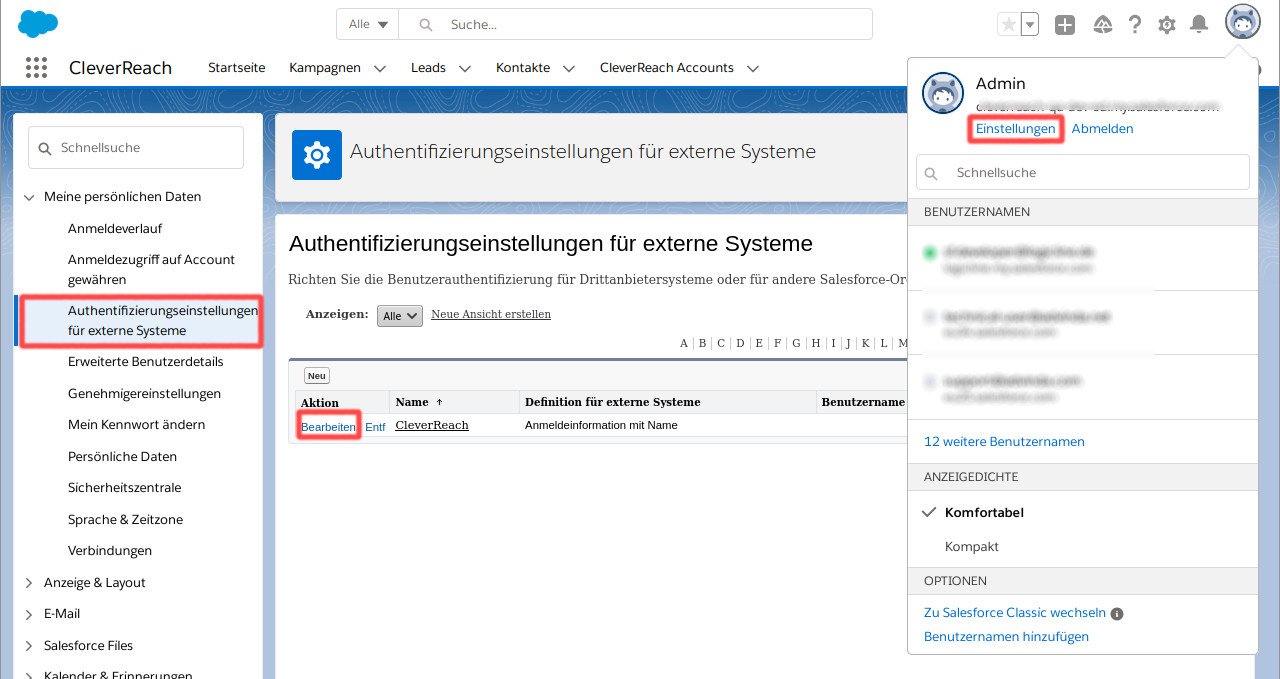Expand the 'Salesforce Files' section
The image size is (1280, 679).
click(28, 646)
